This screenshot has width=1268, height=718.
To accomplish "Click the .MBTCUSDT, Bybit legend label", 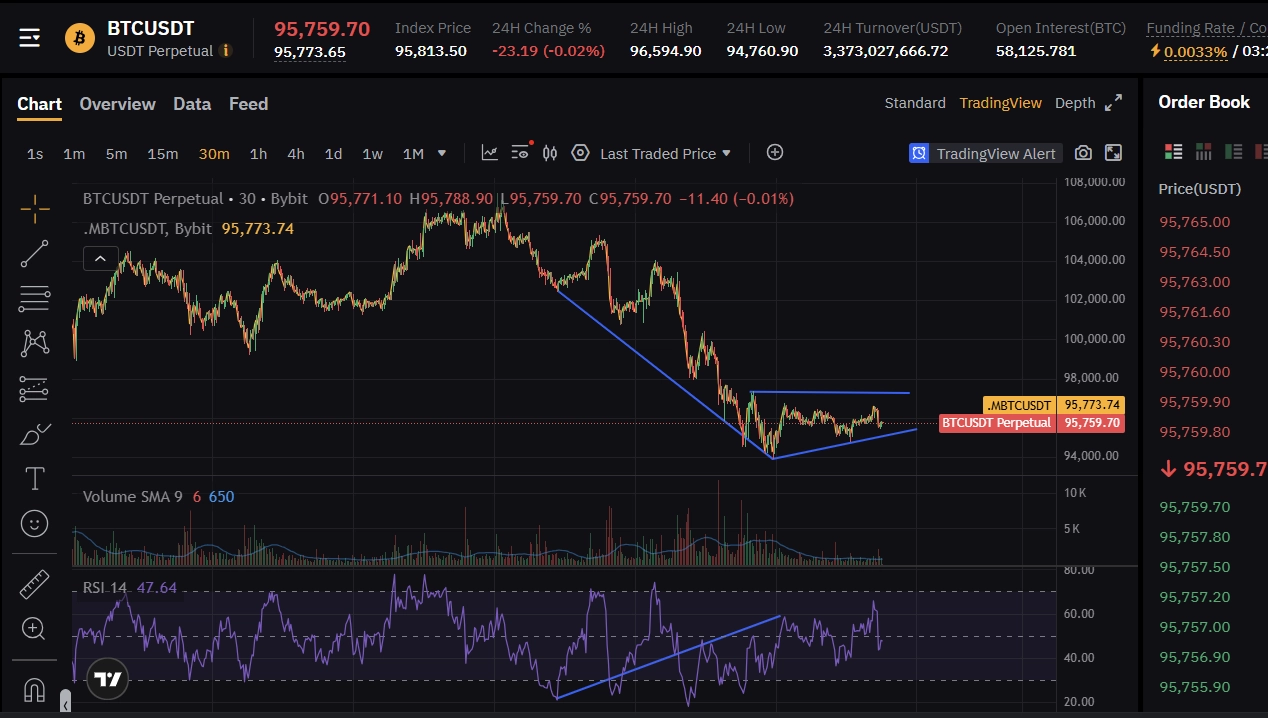I will pos(147,228).
